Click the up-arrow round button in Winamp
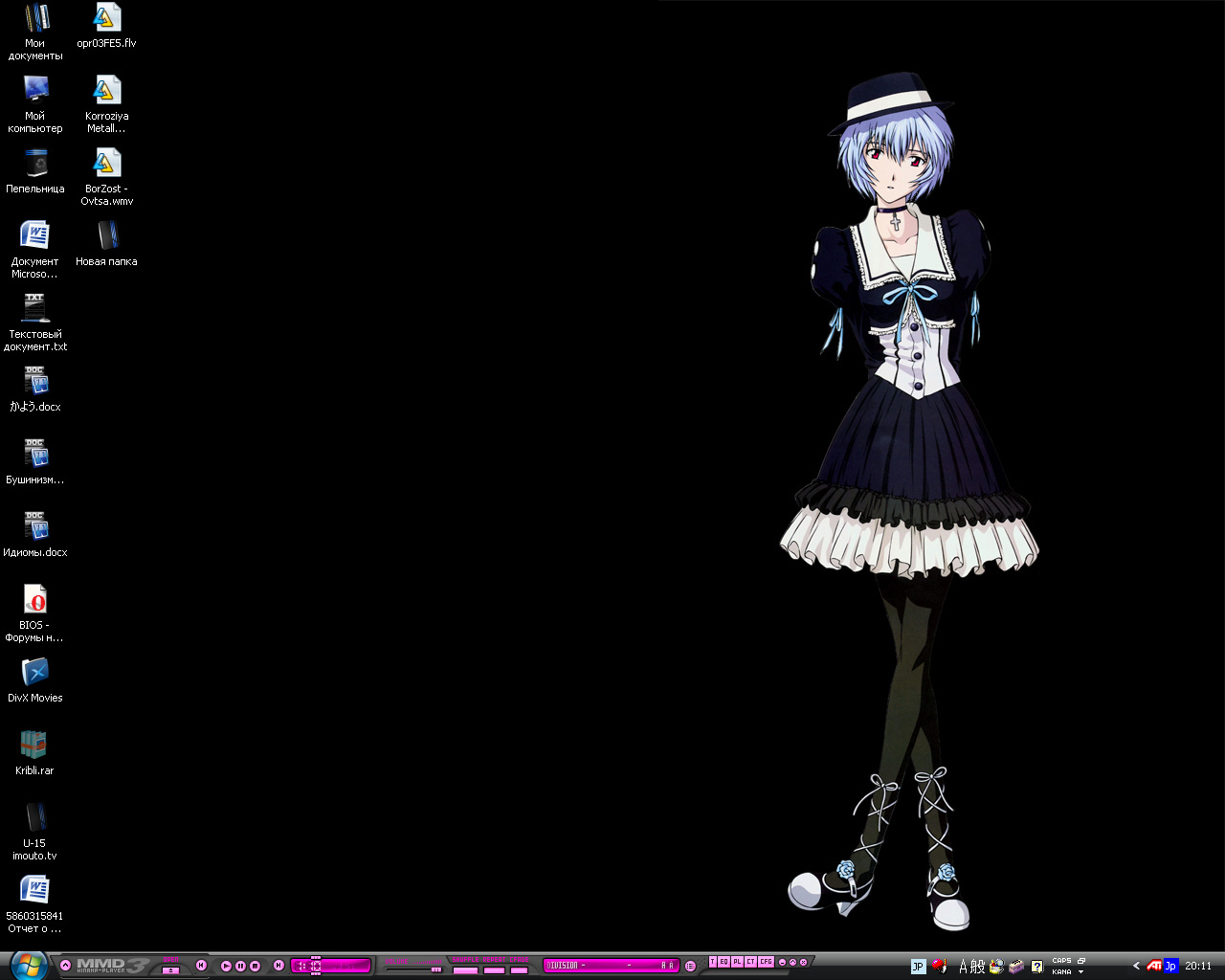This screenshot has height=980, width=1225. 792,962
